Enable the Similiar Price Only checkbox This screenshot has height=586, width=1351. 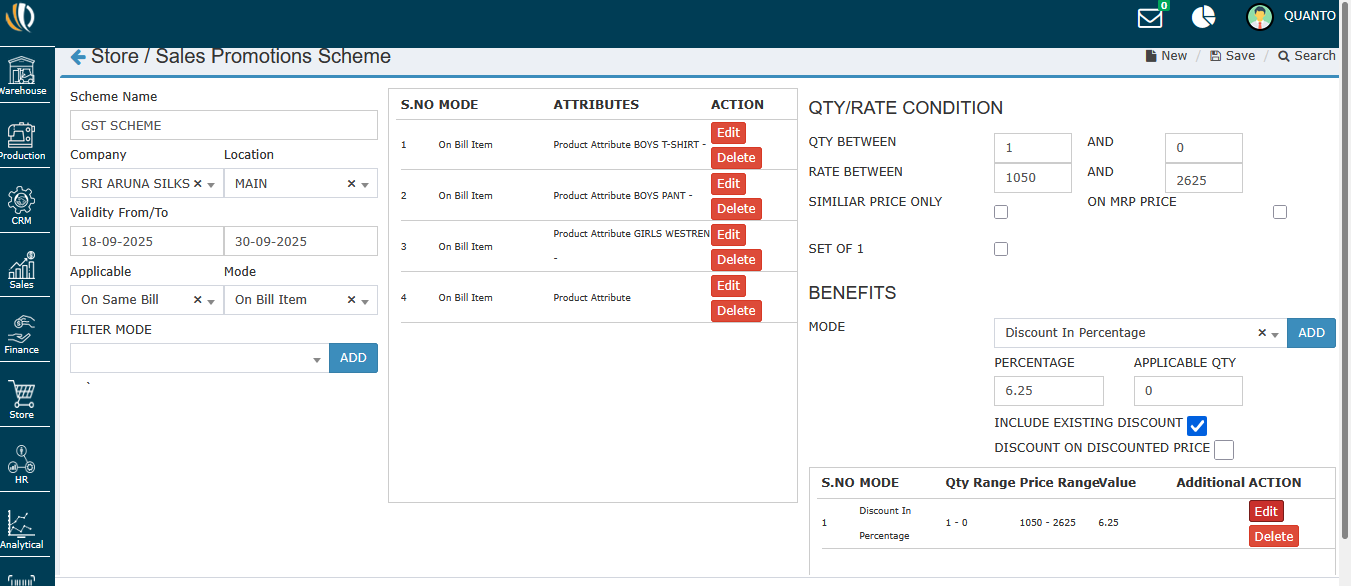coord(1001,212)
